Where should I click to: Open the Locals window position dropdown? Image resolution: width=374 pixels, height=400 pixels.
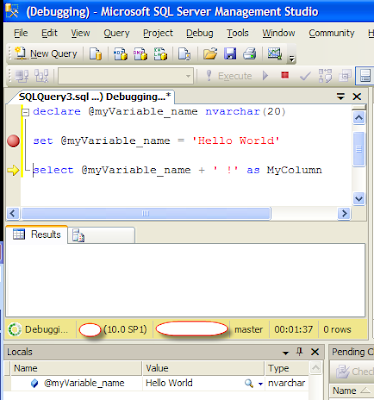coord(286,352)
